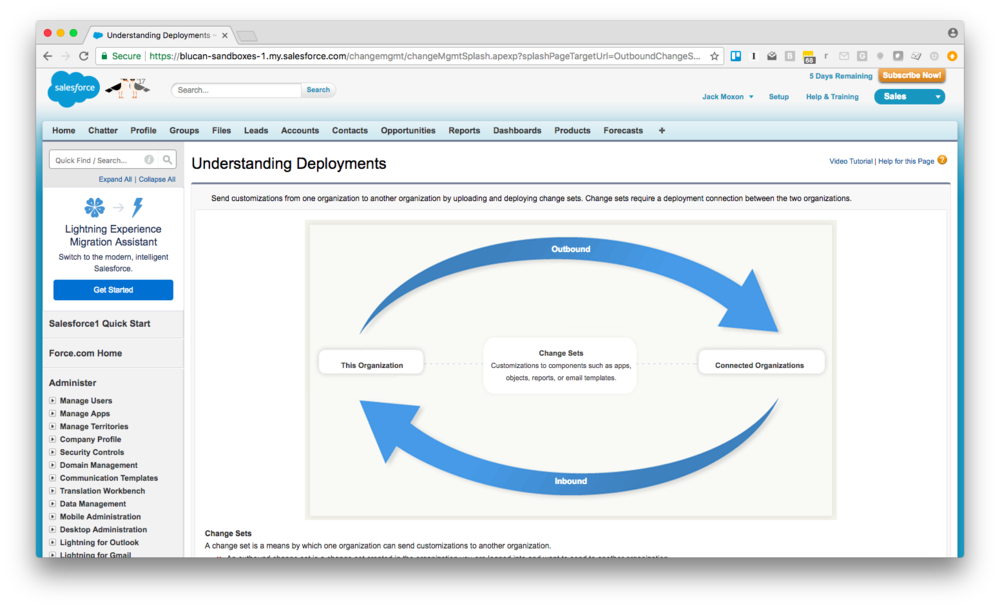Screen dimensions: 1000x609
Task: Open the Instapaper "I" browser extension
Action: (x=753, y=56)
